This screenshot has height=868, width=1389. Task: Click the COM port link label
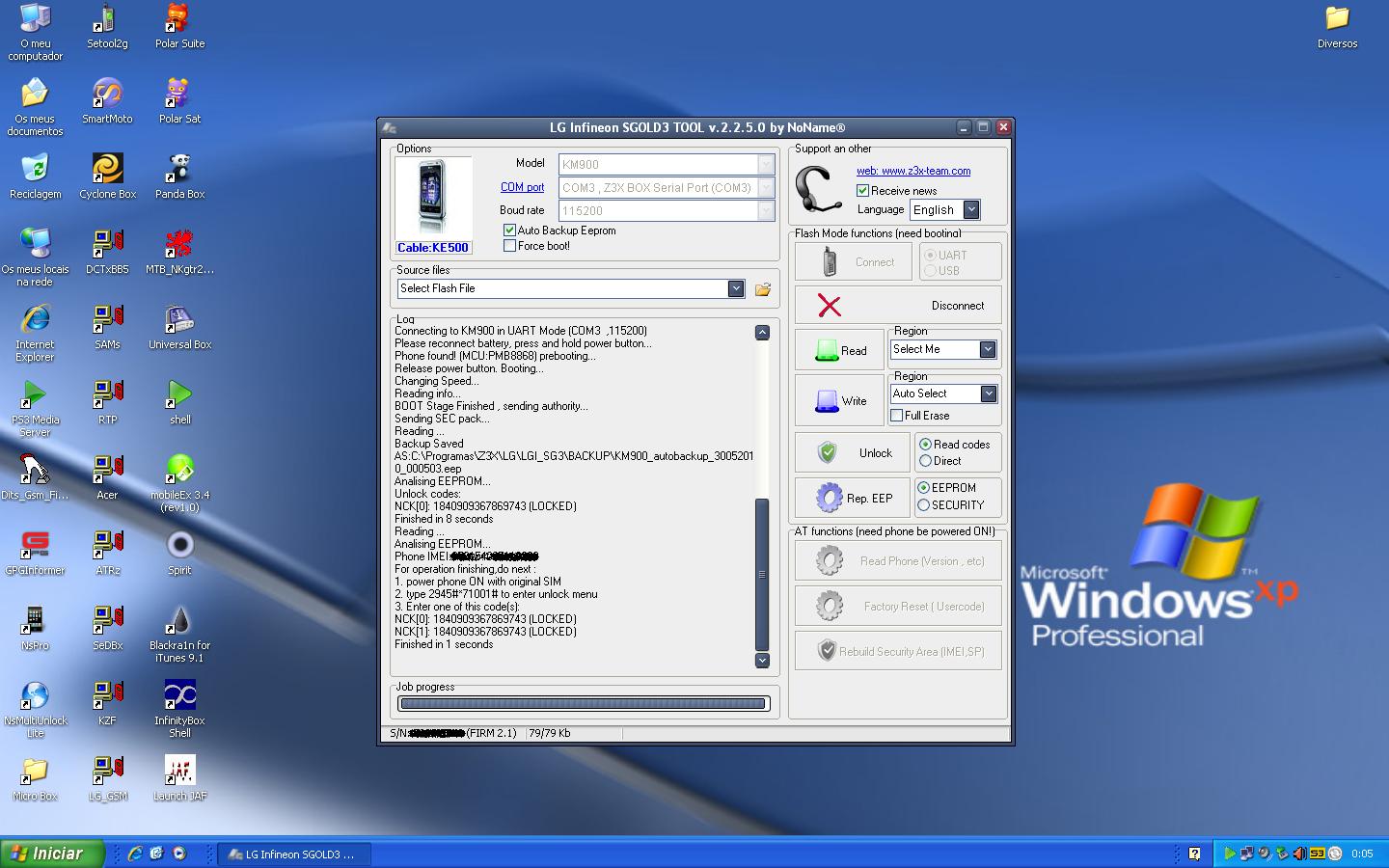pos(522,187)
